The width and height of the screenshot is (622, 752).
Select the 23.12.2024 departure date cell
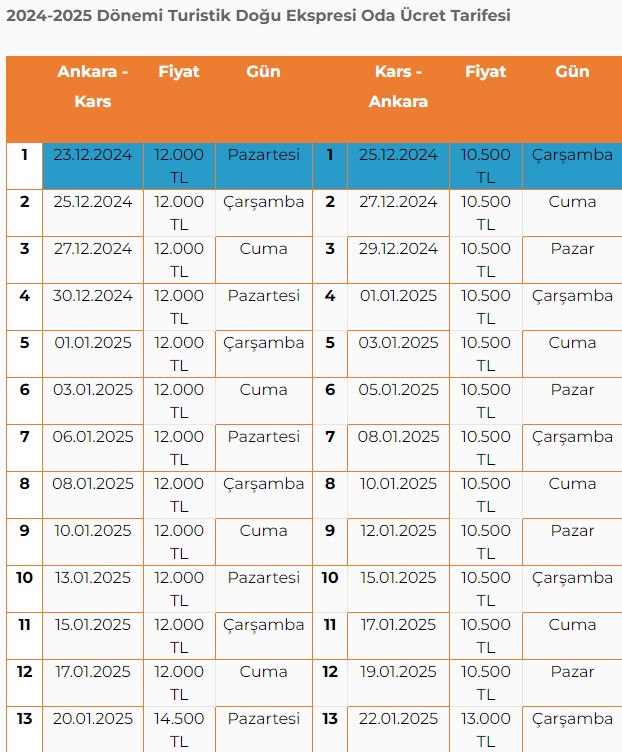coord(93,166)
